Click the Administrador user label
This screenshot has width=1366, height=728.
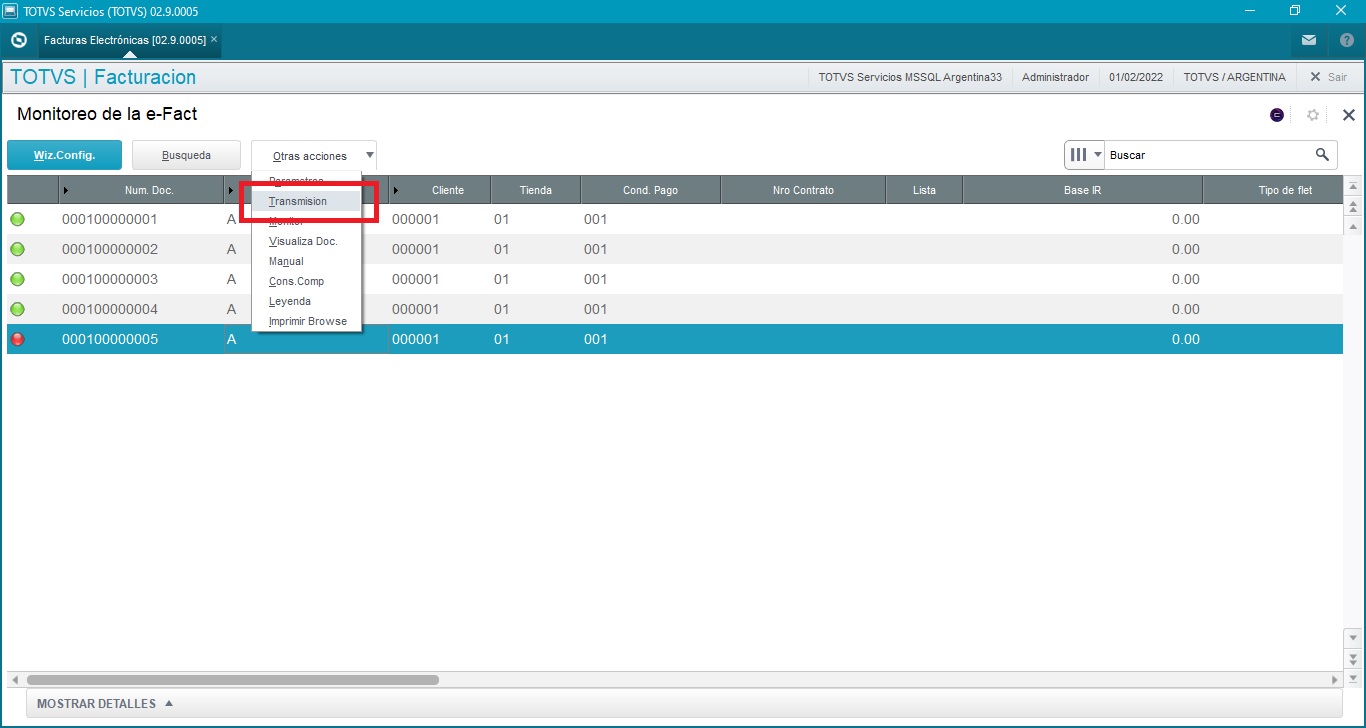(1055, 77)
